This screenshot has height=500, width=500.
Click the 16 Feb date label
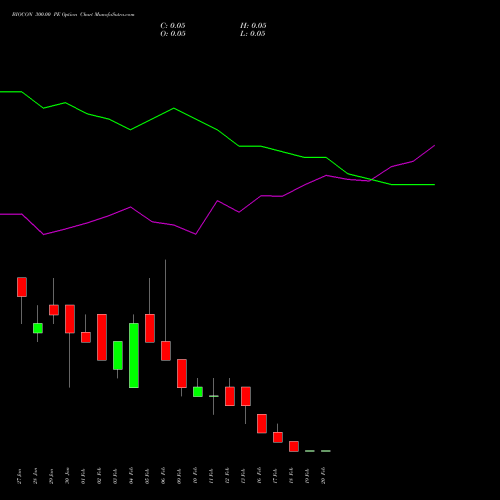(x=259, y=476)
